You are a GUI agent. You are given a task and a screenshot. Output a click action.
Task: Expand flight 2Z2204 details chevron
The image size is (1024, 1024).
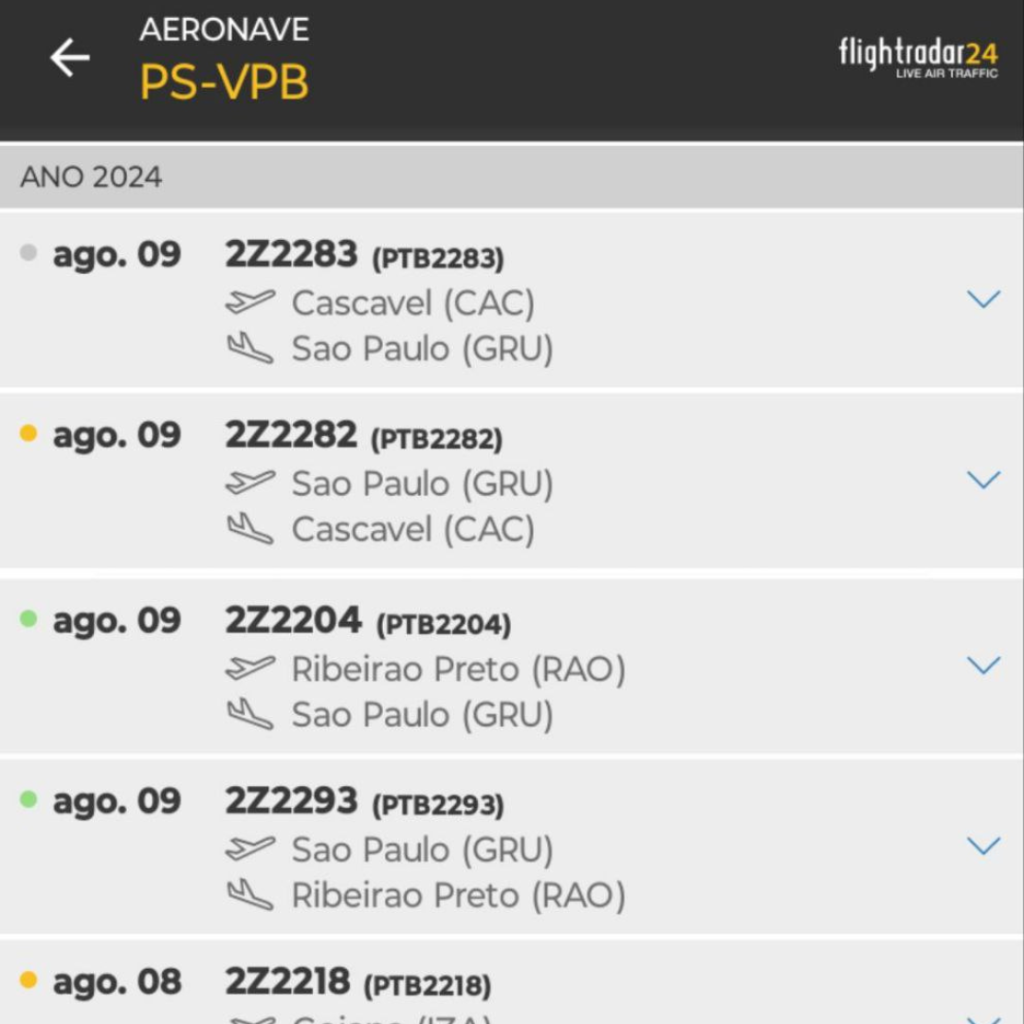[984, 665]
